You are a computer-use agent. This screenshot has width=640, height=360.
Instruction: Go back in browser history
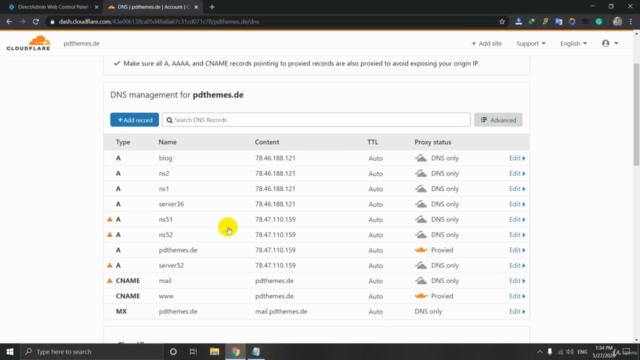(x=9, y=22)
